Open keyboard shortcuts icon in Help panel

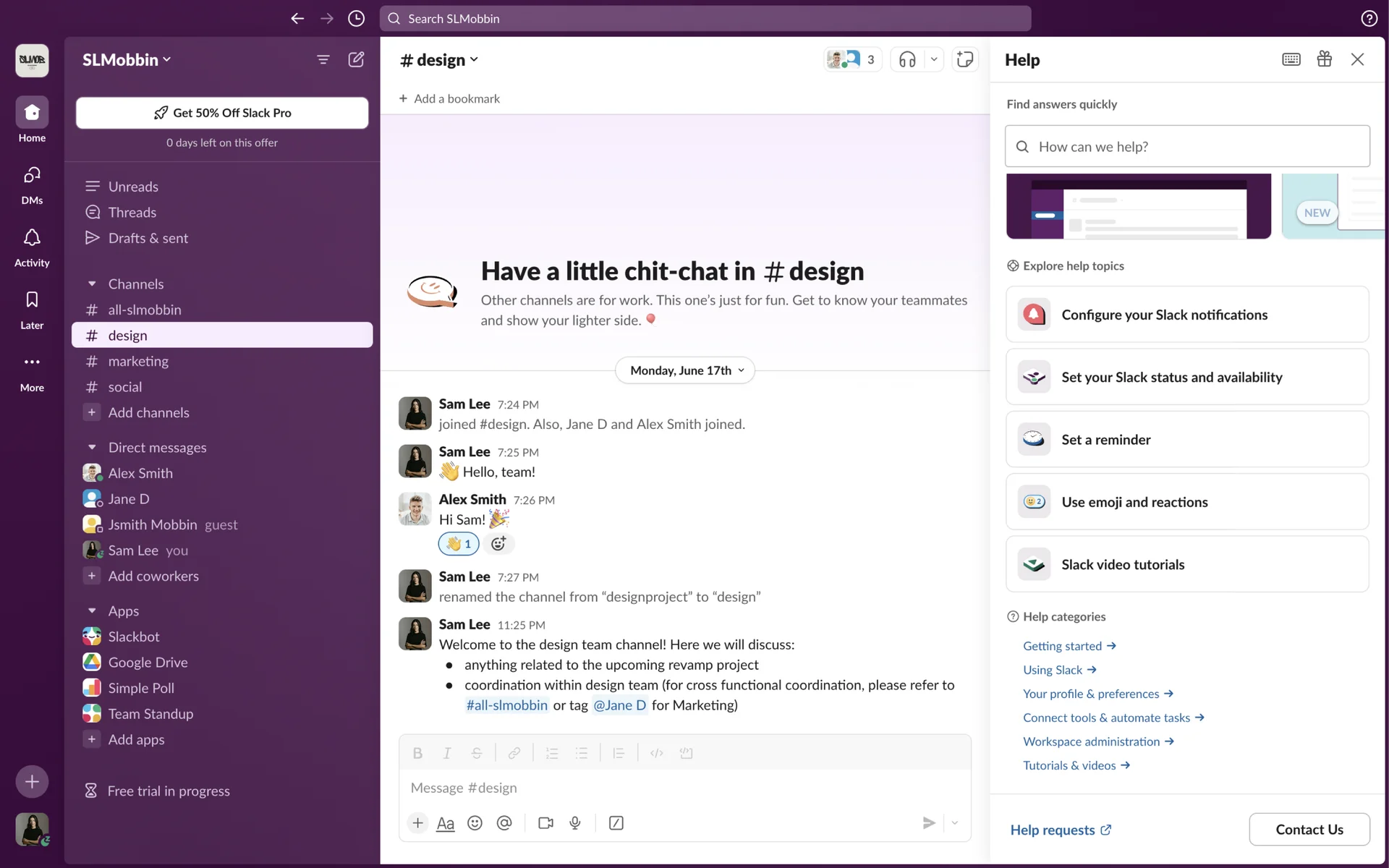point(1291,60)
